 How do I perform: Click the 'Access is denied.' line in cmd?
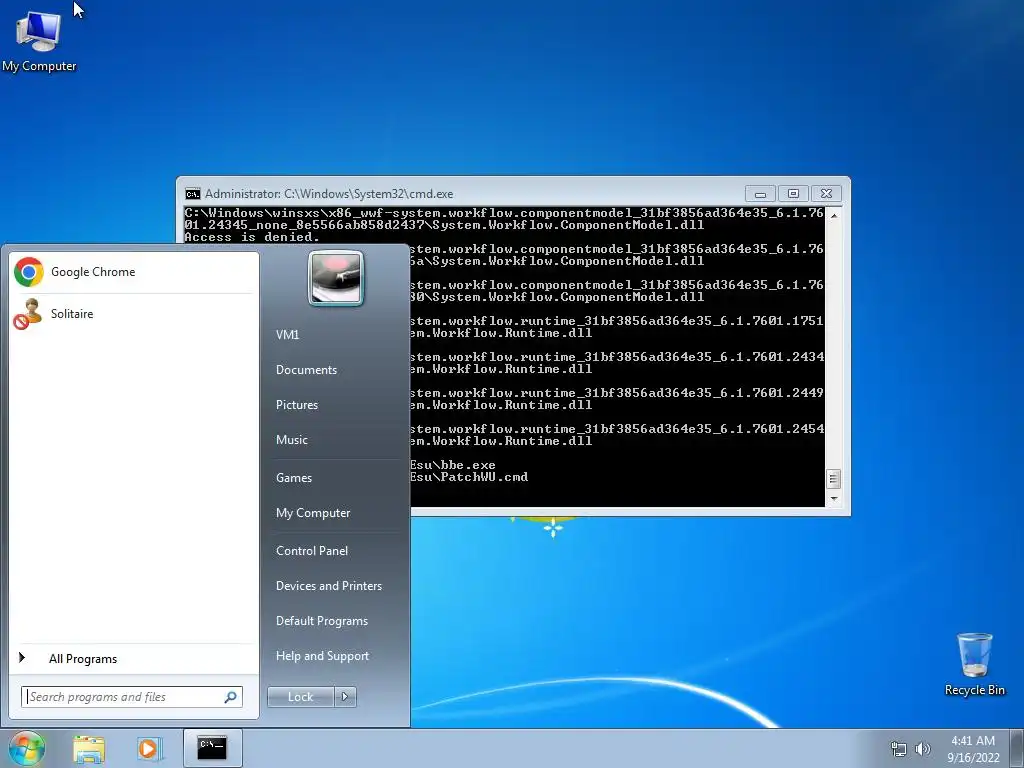[x=252, y=237]
